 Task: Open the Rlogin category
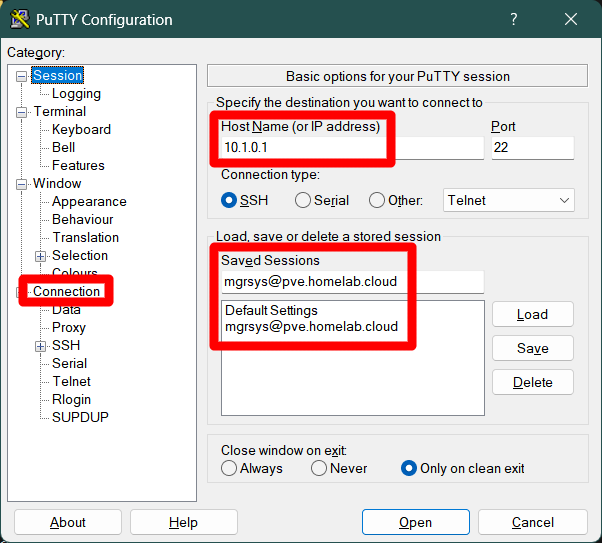(71, 400)
